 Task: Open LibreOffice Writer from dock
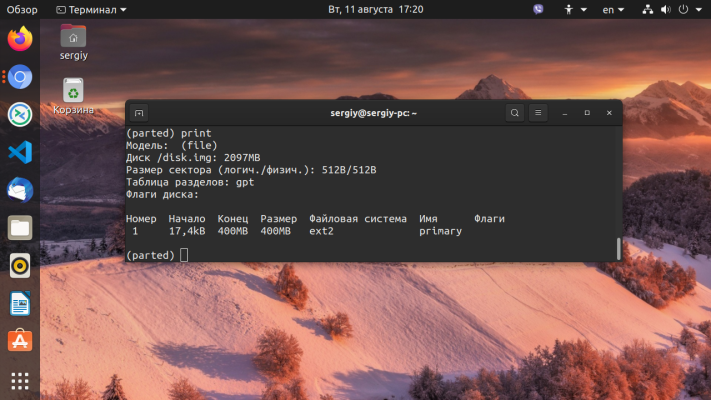[20, 303]
